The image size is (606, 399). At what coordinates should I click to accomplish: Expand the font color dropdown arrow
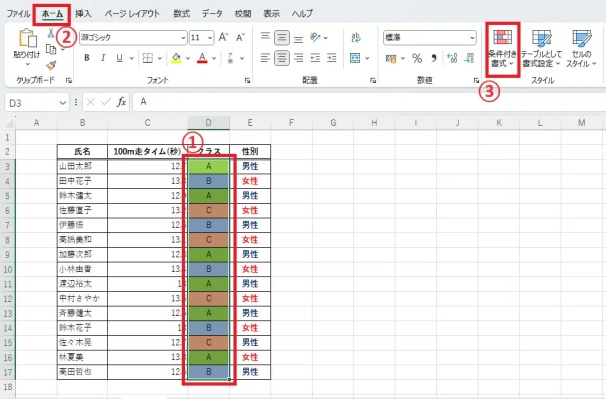point(214,58)
